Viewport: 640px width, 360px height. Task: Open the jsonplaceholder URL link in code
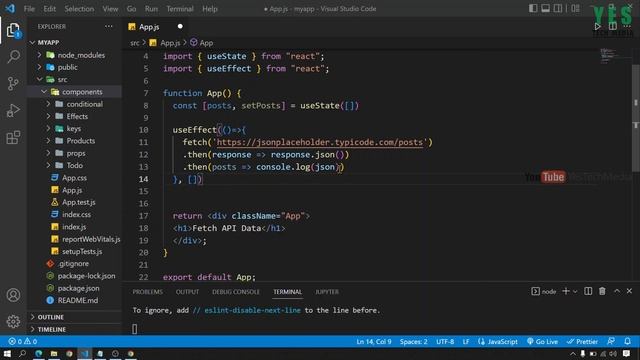tap(320, 142)
